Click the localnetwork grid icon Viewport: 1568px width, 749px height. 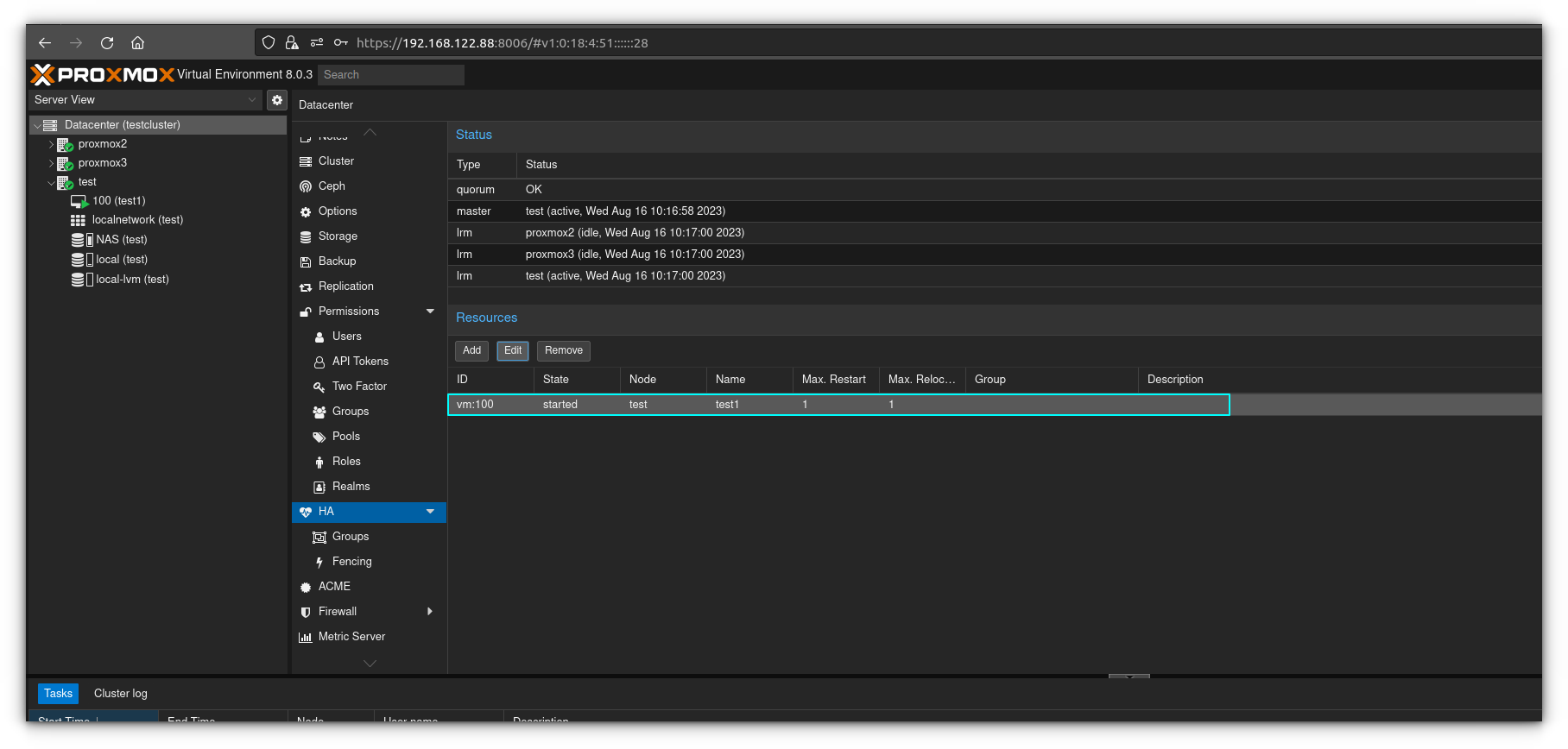click(x=78, y=220)
